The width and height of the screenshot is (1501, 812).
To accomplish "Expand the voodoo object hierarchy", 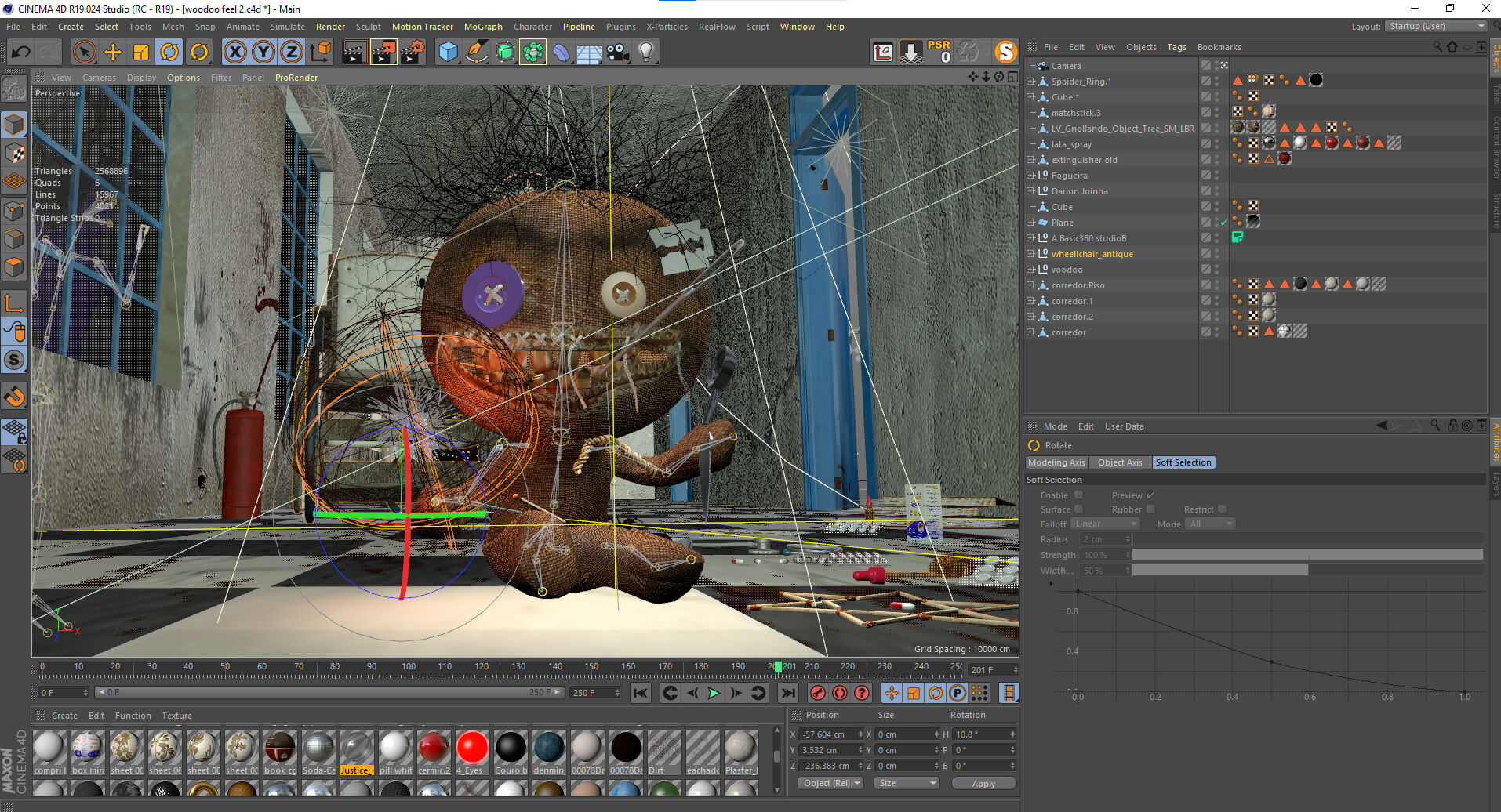I will [1030, 270].
